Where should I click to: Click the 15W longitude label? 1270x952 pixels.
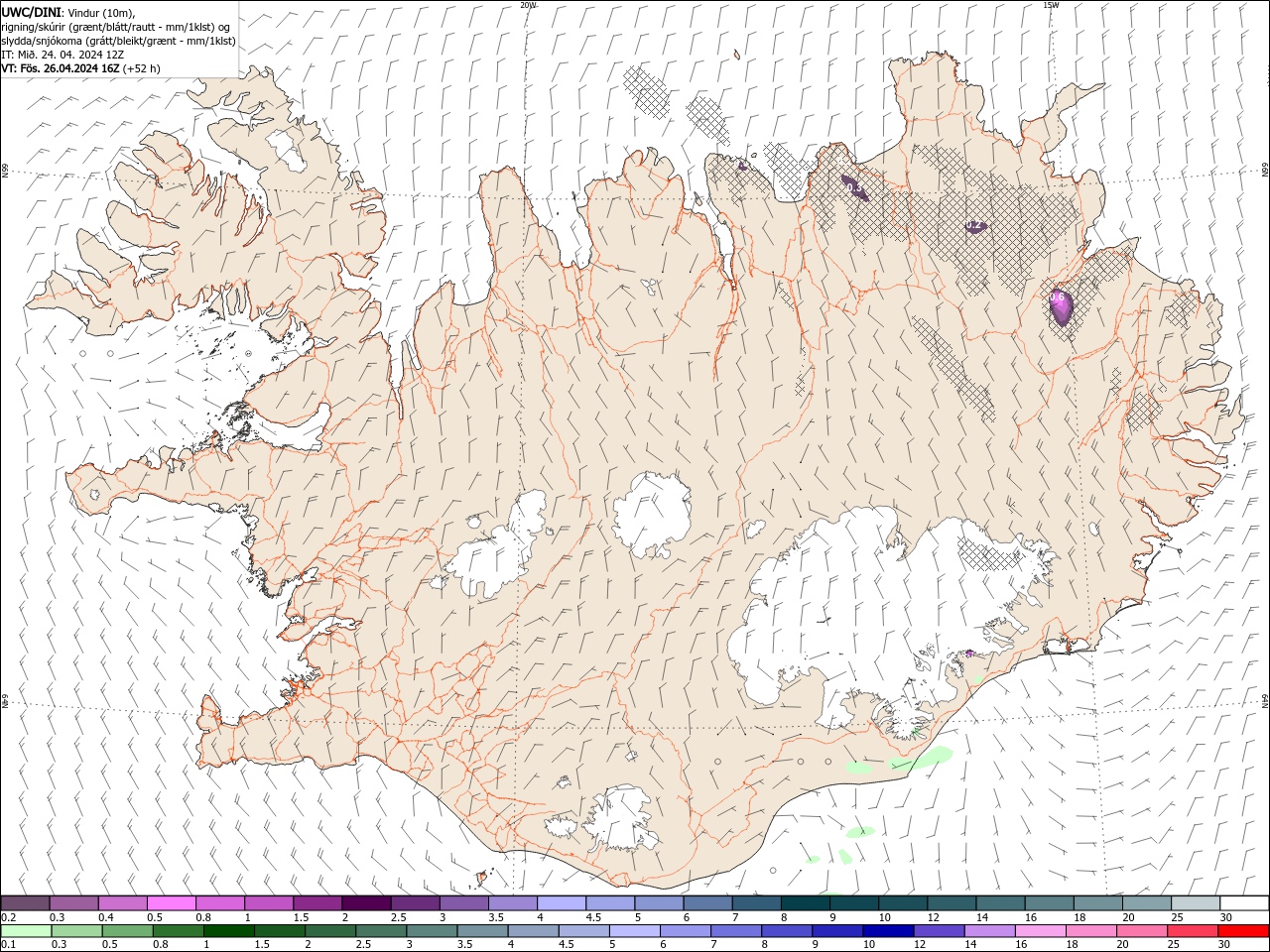[x=1051, y=5]
